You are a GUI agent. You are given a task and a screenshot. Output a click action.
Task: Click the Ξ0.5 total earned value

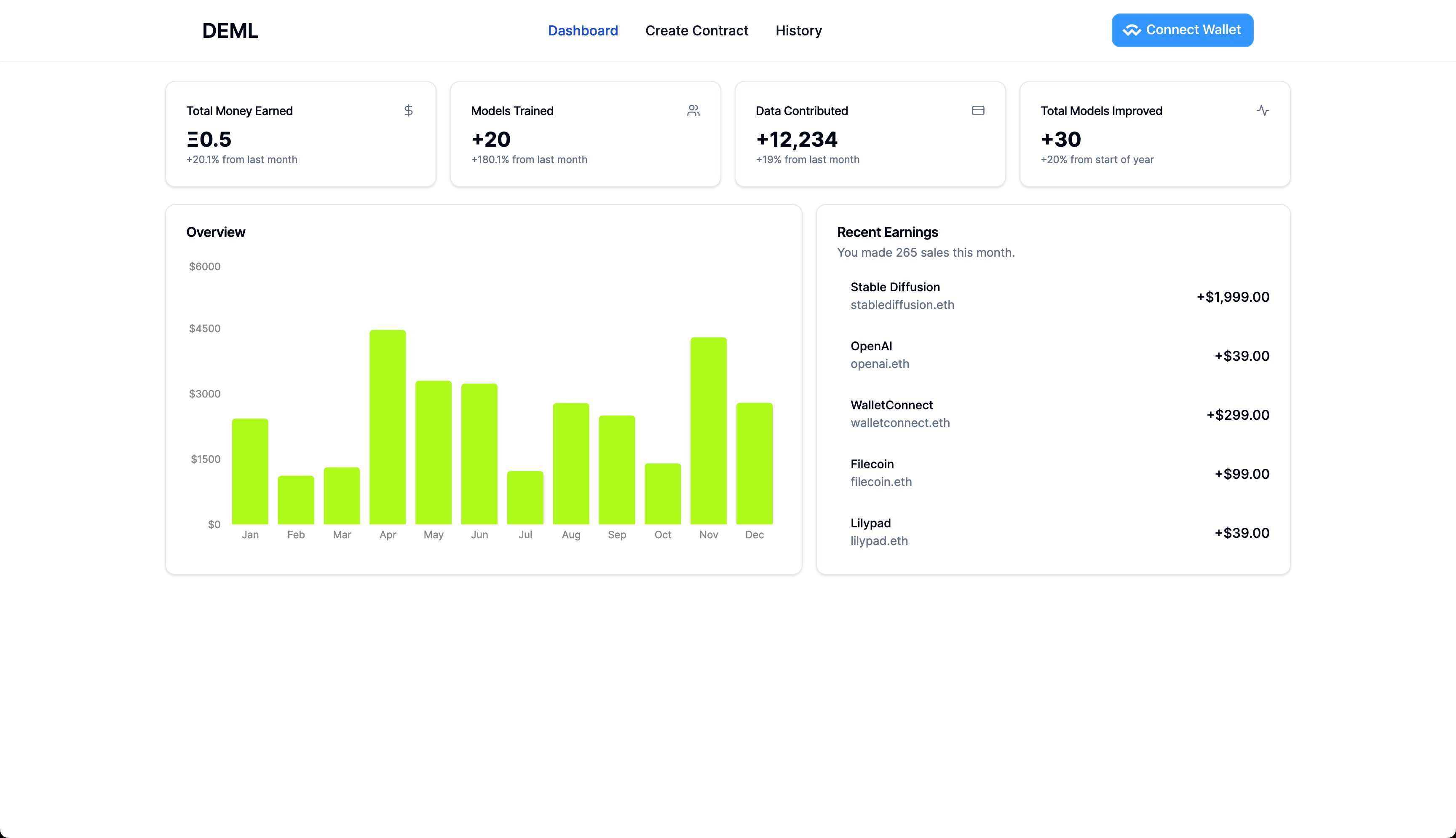tap(209, 139)
